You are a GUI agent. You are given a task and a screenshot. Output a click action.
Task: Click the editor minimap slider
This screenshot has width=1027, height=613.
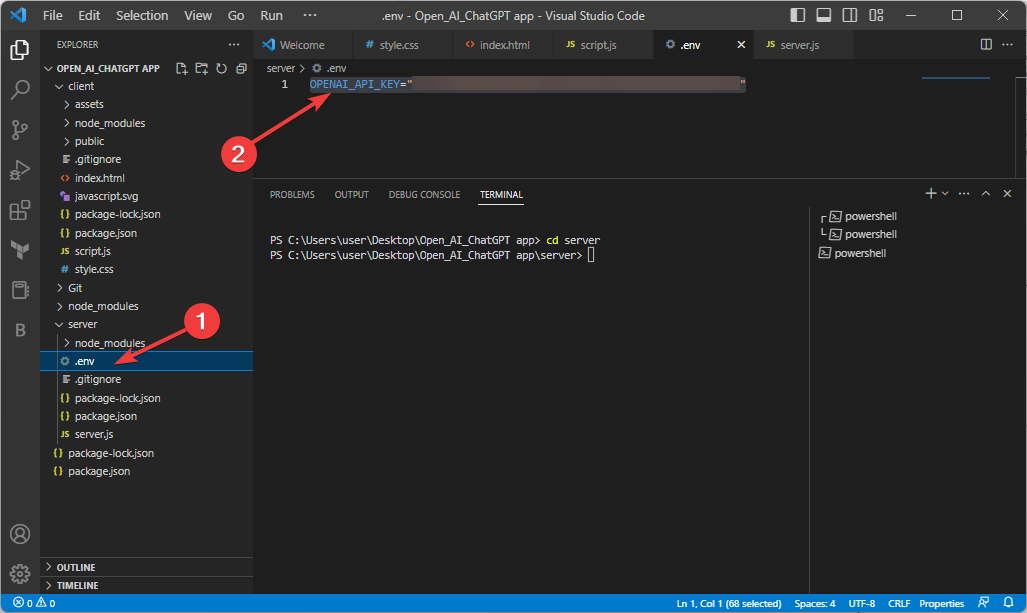[956, 78]
